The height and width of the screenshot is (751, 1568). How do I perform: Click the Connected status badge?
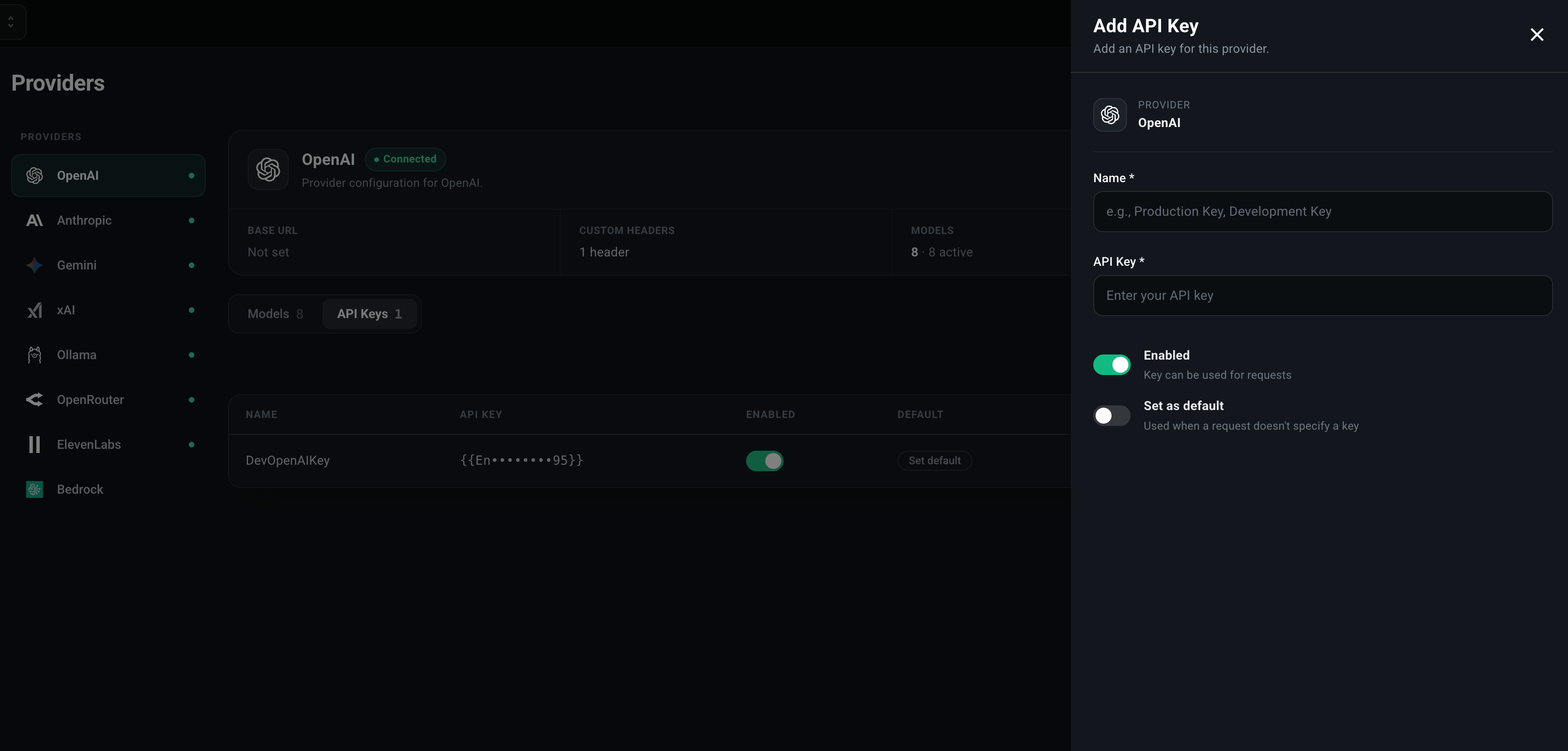(x=406, y=159)
